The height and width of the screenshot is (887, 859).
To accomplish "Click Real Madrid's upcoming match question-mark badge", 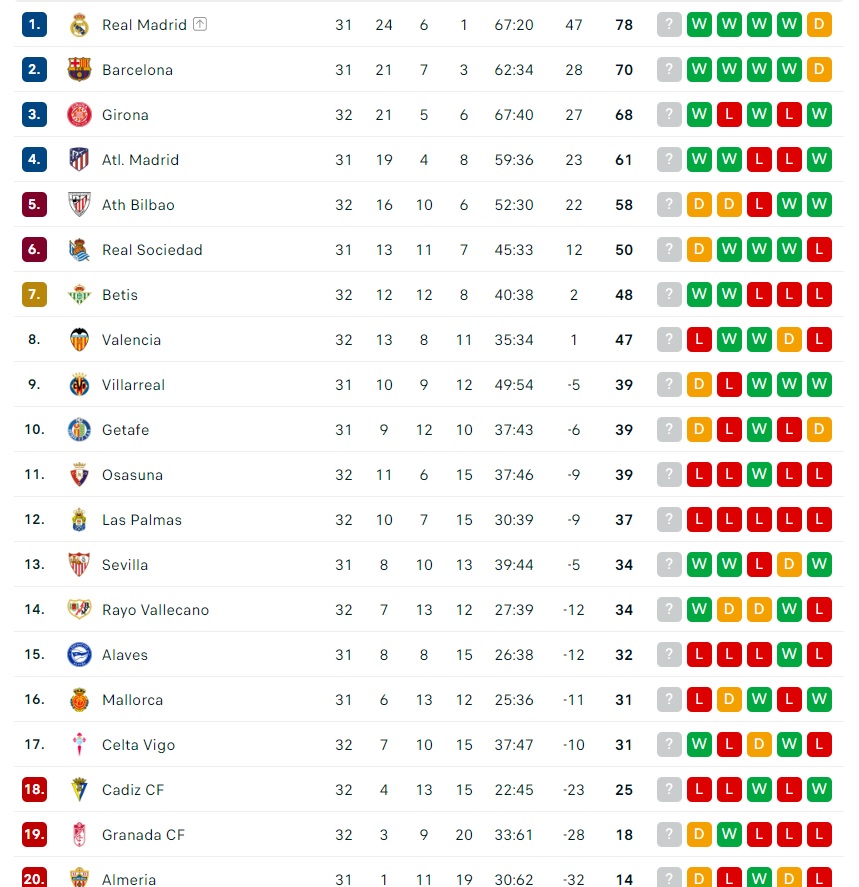I will point(669,24).
